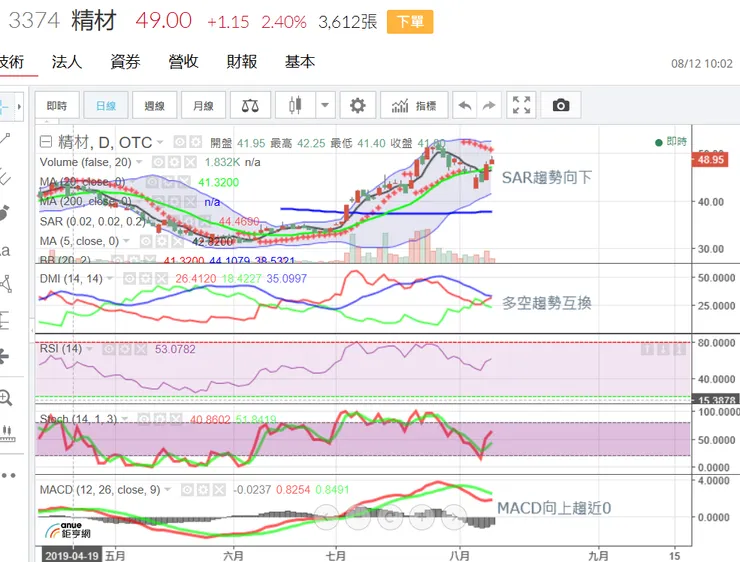740x562 pixels.
Task: Select the candle ruler measure tool
Action: [x=7, y=433]
